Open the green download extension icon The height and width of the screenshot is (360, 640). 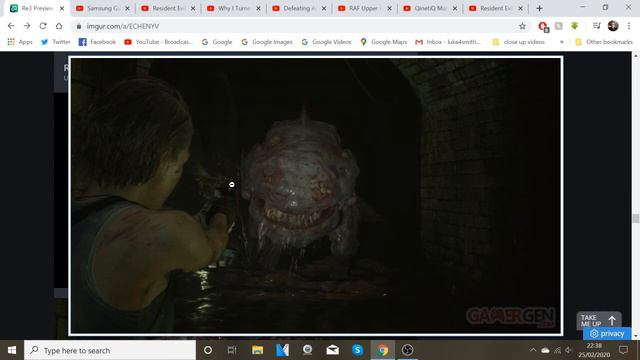(x=575, y=26)
